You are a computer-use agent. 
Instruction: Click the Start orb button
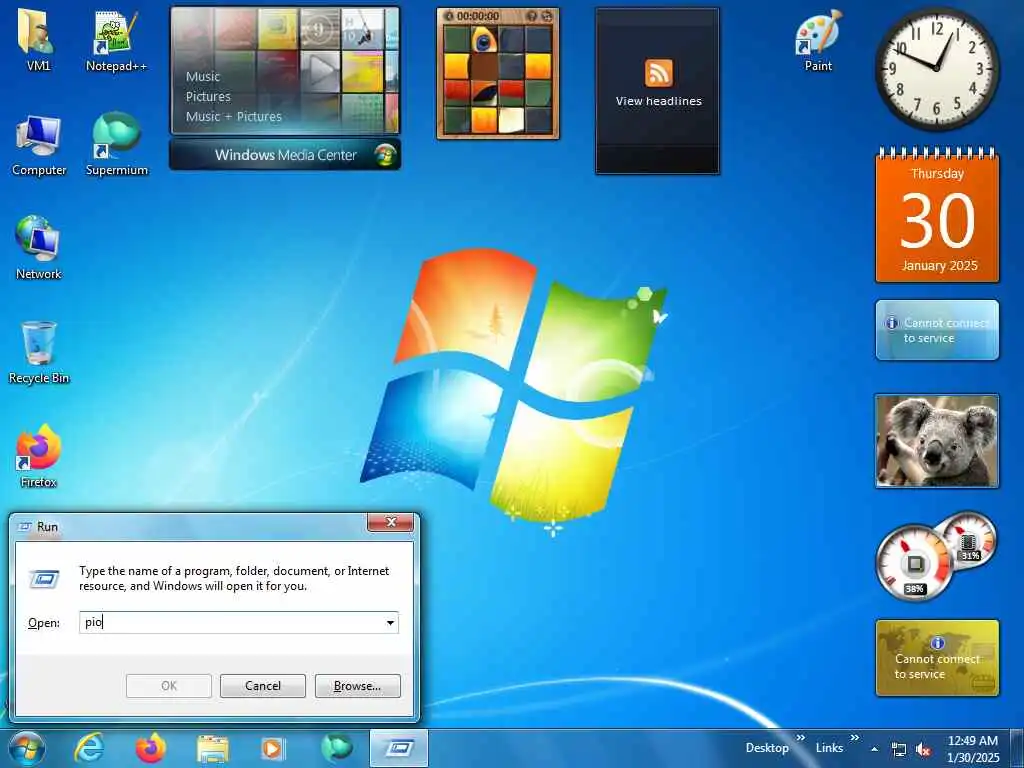click(26, 748)
